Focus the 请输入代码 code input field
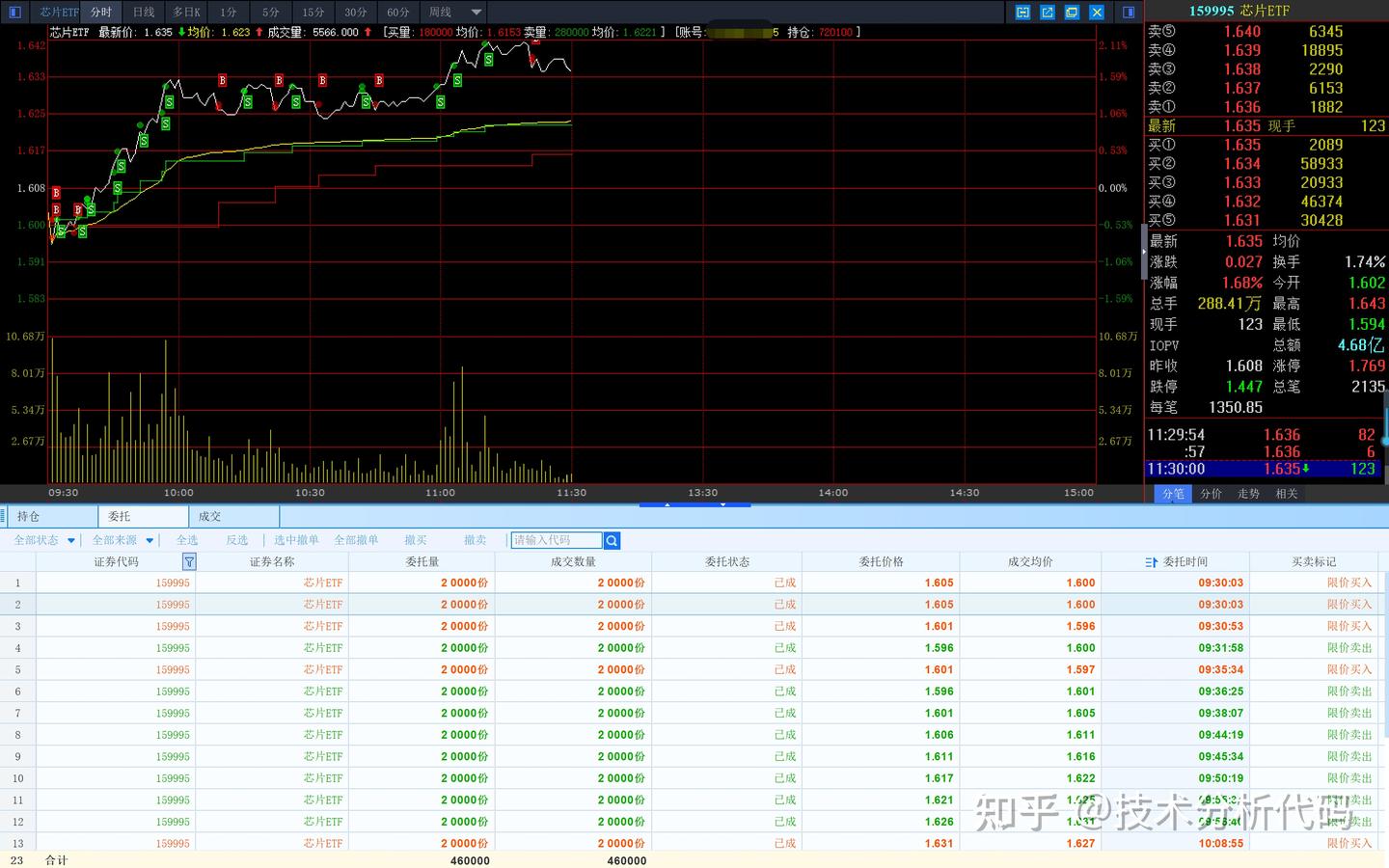The image size is (1389, 868). coord(557,540)
